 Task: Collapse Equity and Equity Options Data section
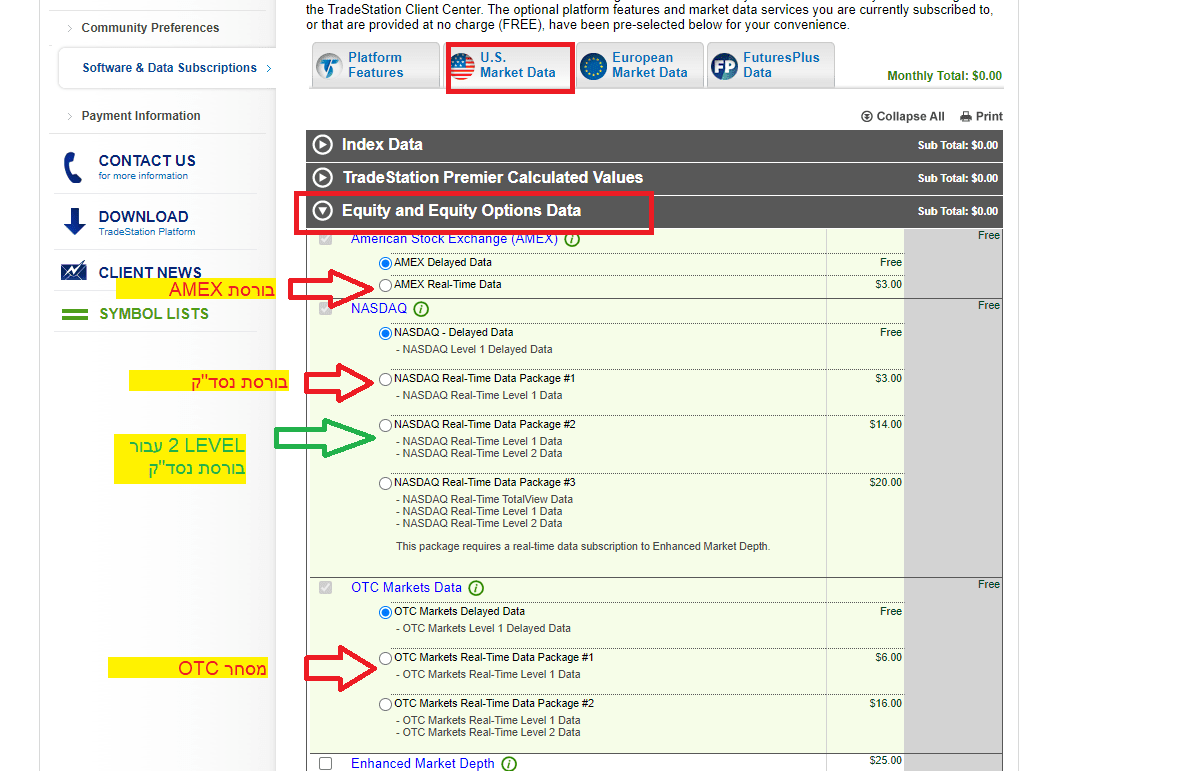point(322,211)
